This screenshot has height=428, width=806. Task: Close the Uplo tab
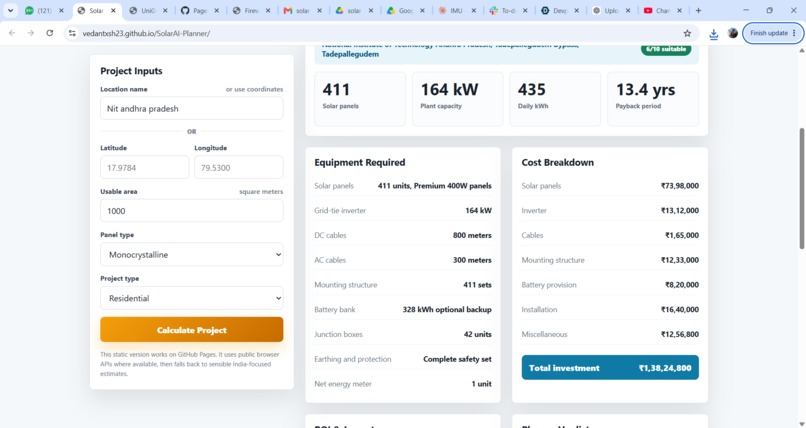(x=628, y=10)
